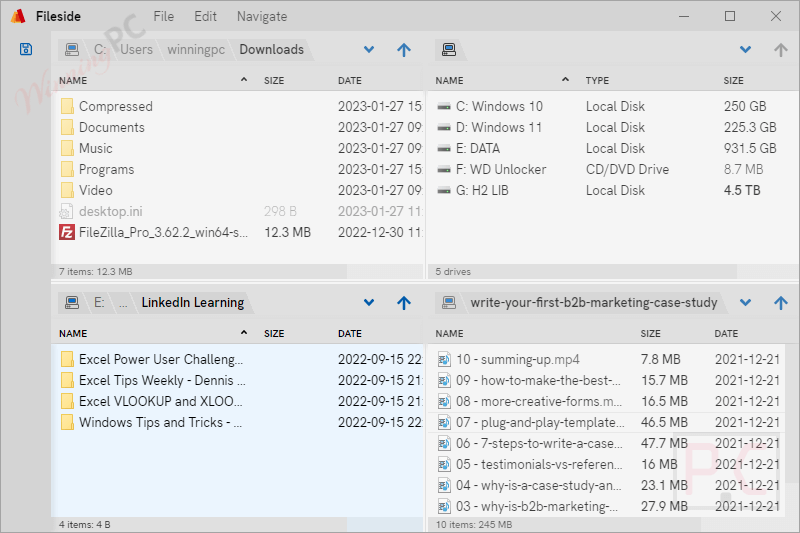Click the FileZilla installer icon

pos(67,232)
